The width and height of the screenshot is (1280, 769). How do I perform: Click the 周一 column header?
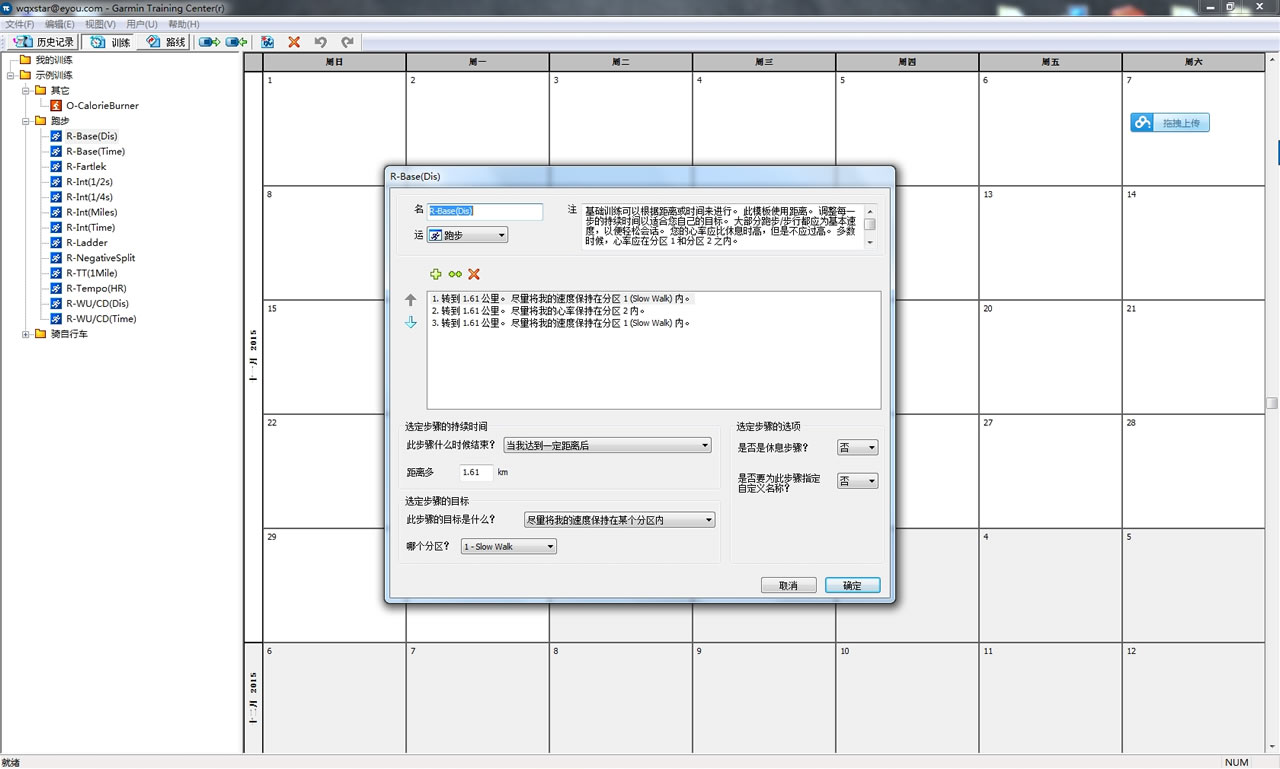pos(477,62)
